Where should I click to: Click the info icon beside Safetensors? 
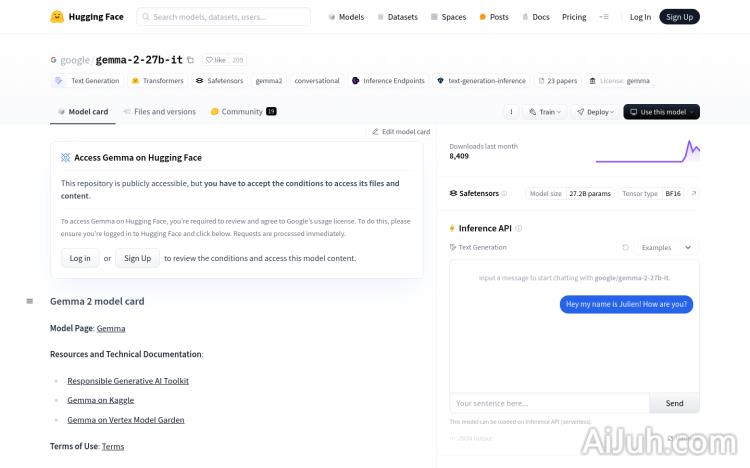click(x=504, y=194)
